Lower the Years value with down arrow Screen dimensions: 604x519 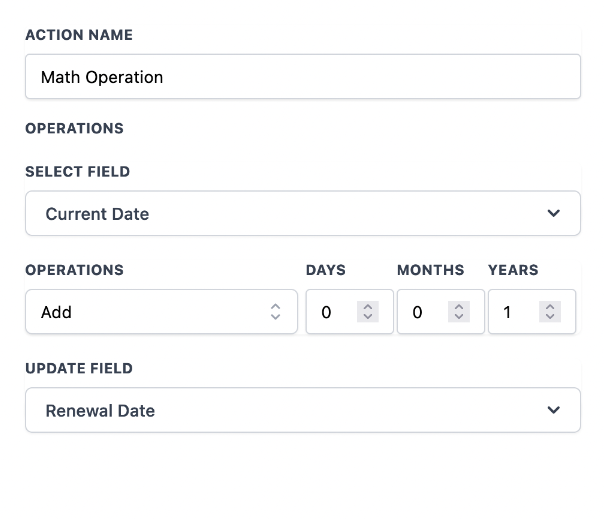tap(550, 317)
